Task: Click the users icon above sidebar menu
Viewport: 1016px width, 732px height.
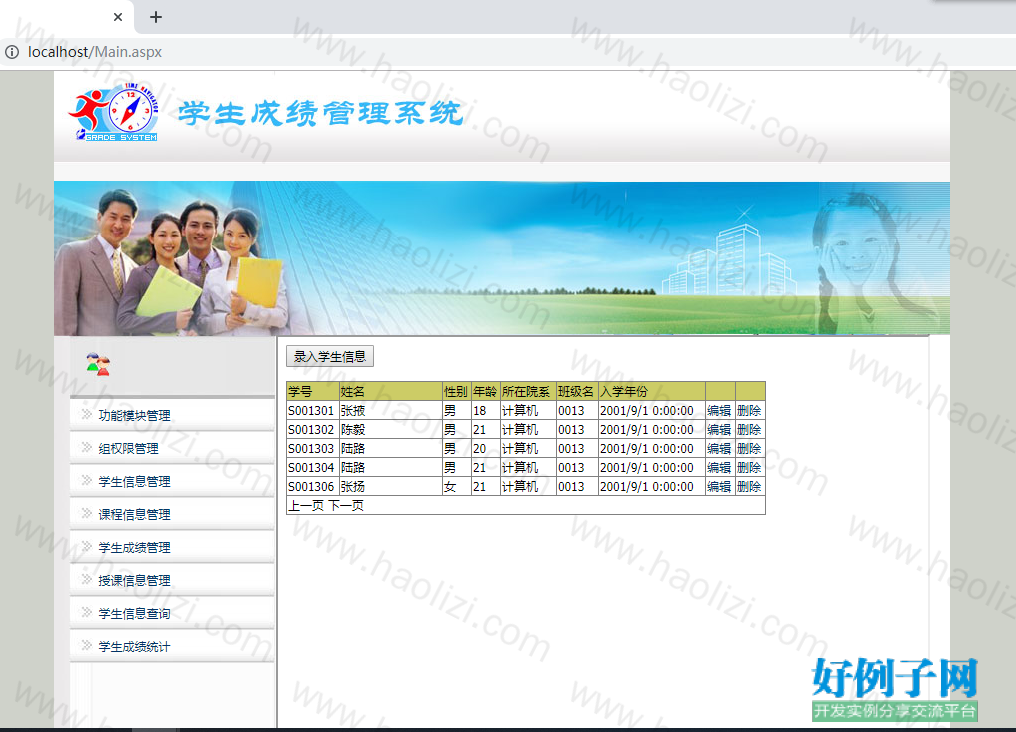Action: point(98,365)
